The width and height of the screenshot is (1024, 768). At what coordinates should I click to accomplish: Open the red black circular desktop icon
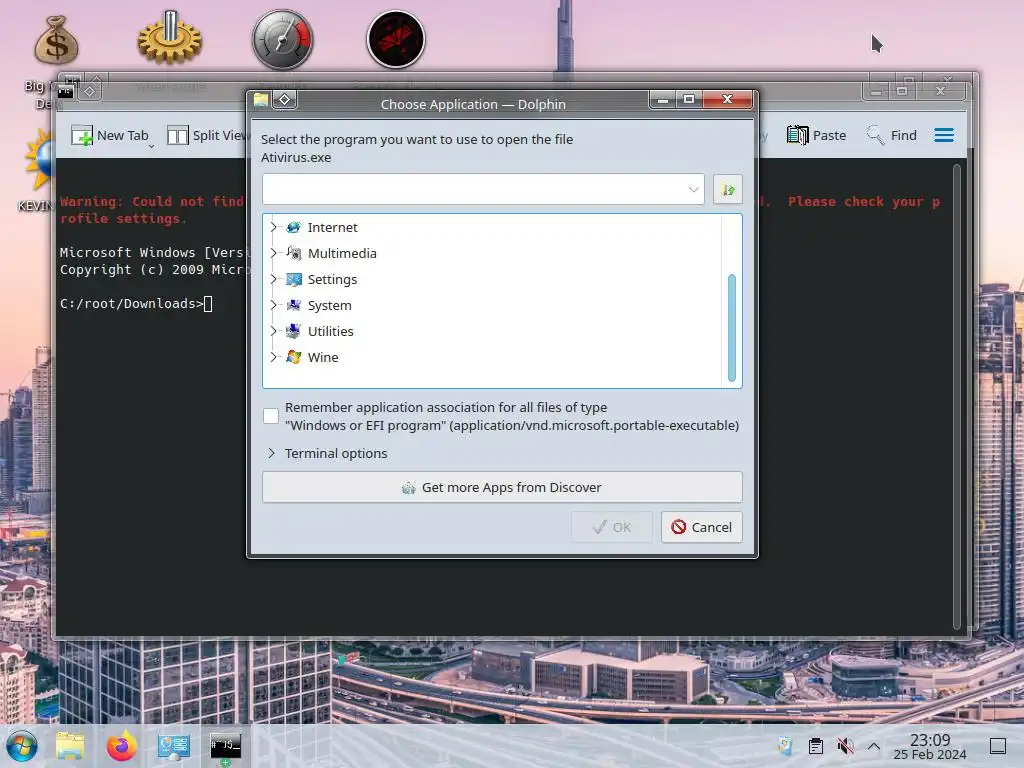pos(396,39)
